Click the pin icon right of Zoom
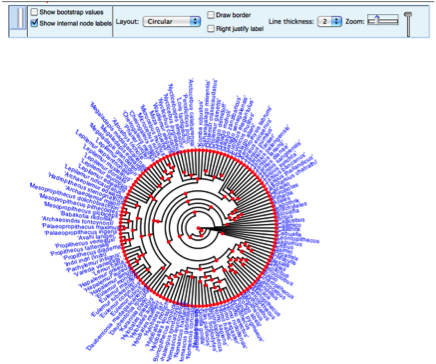Viewport: 436px width, 364px height. pyautogui.click(x=408, y=24)
